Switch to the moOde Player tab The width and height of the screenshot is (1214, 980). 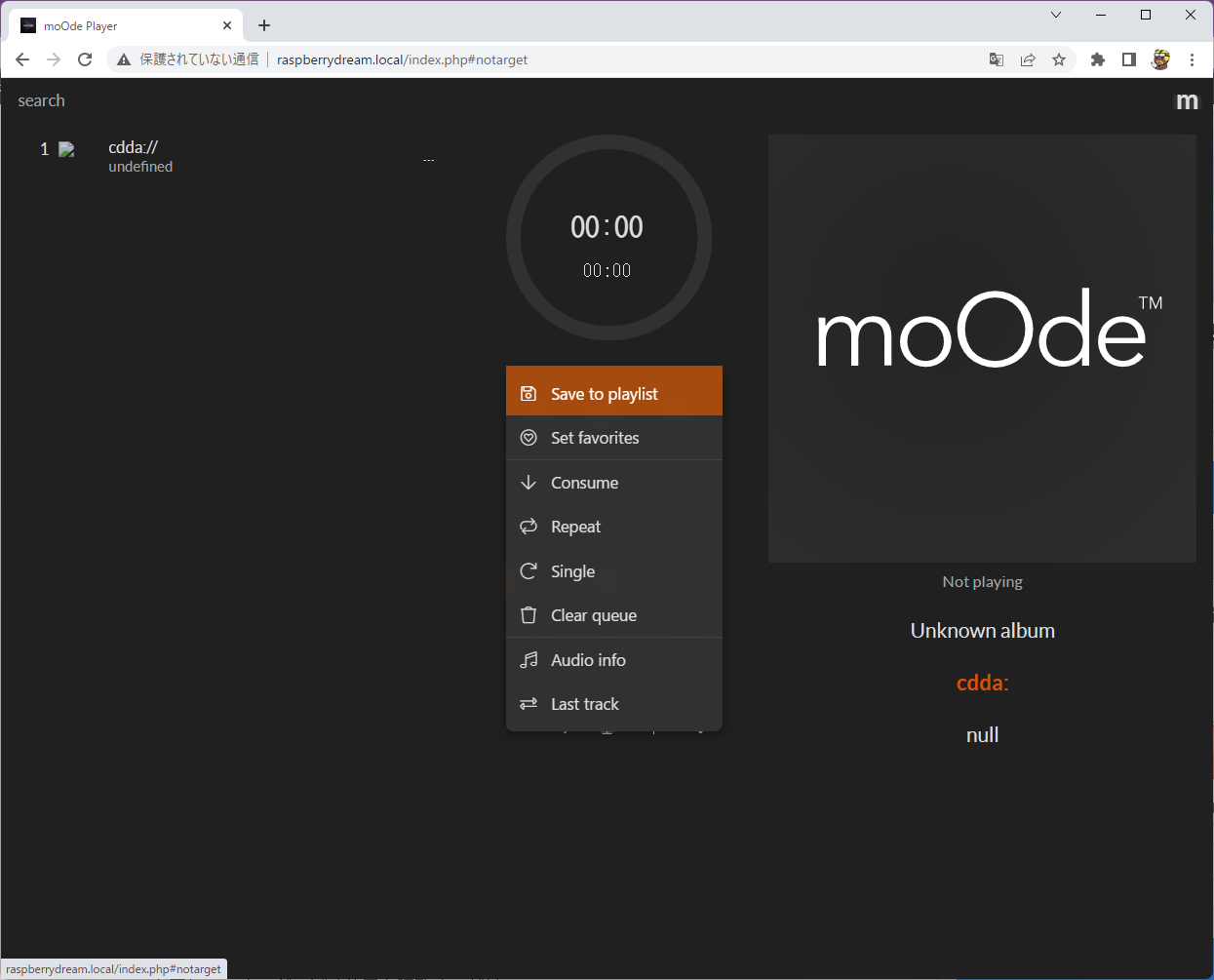pyautogui.click(x=125, y=25)
